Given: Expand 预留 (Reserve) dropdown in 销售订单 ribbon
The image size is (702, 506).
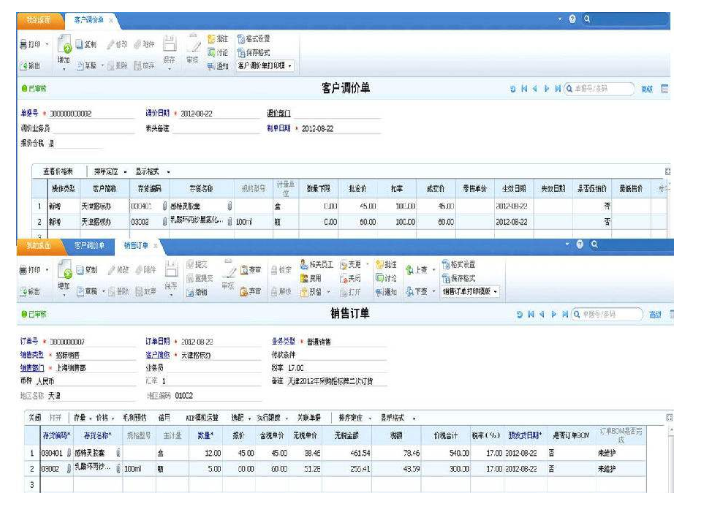Looking at the screenshot, I should pos(329,292).
